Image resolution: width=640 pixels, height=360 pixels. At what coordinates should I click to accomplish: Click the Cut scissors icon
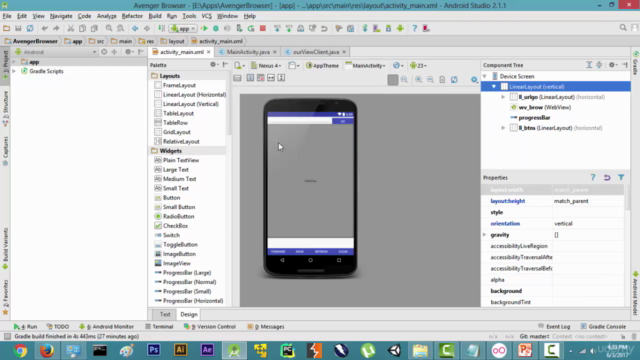[71, 28]
